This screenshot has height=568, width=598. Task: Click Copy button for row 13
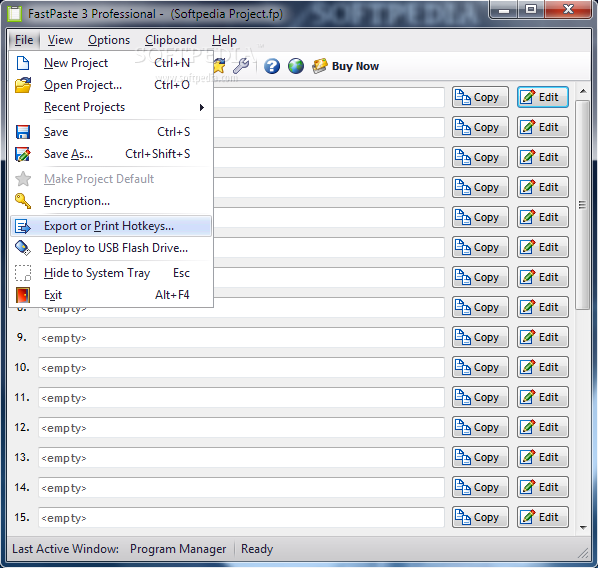tap(480, 457)
